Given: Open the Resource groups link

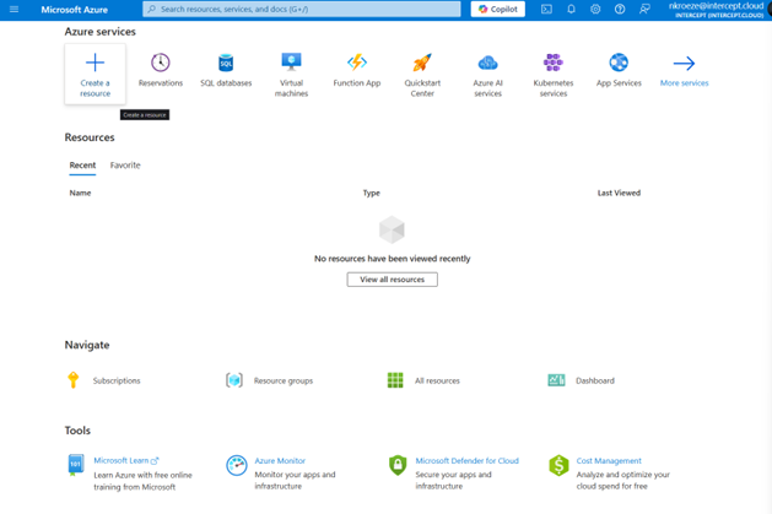Looking at the screenshot, I should click(283, 381).
